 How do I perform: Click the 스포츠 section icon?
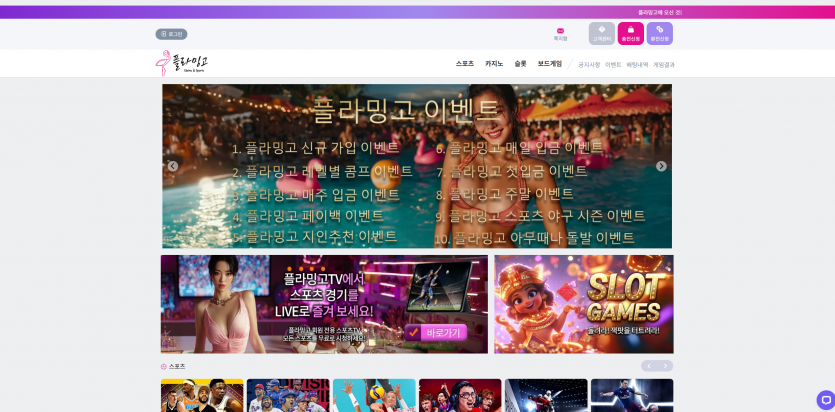click(x=163, y=366)
